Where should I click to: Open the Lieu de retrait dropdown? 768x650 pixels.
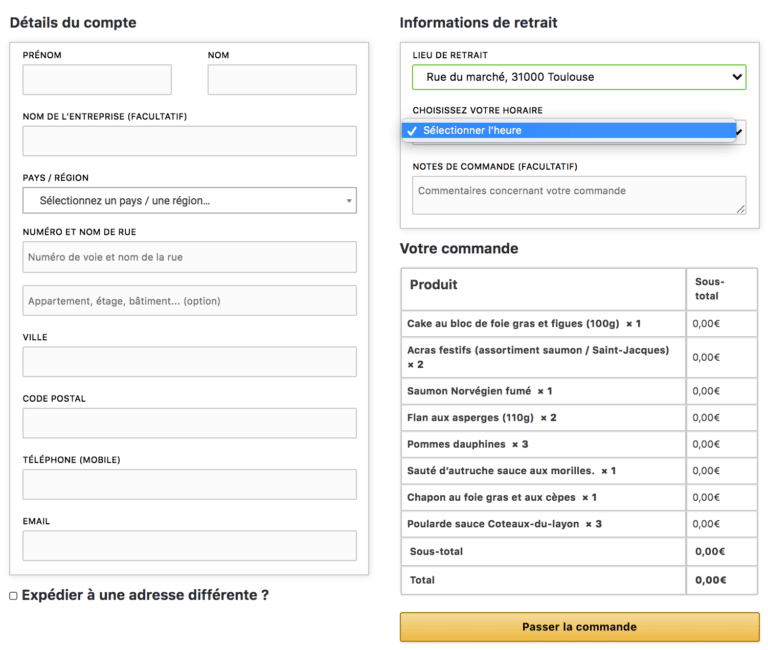coord(579,77)
